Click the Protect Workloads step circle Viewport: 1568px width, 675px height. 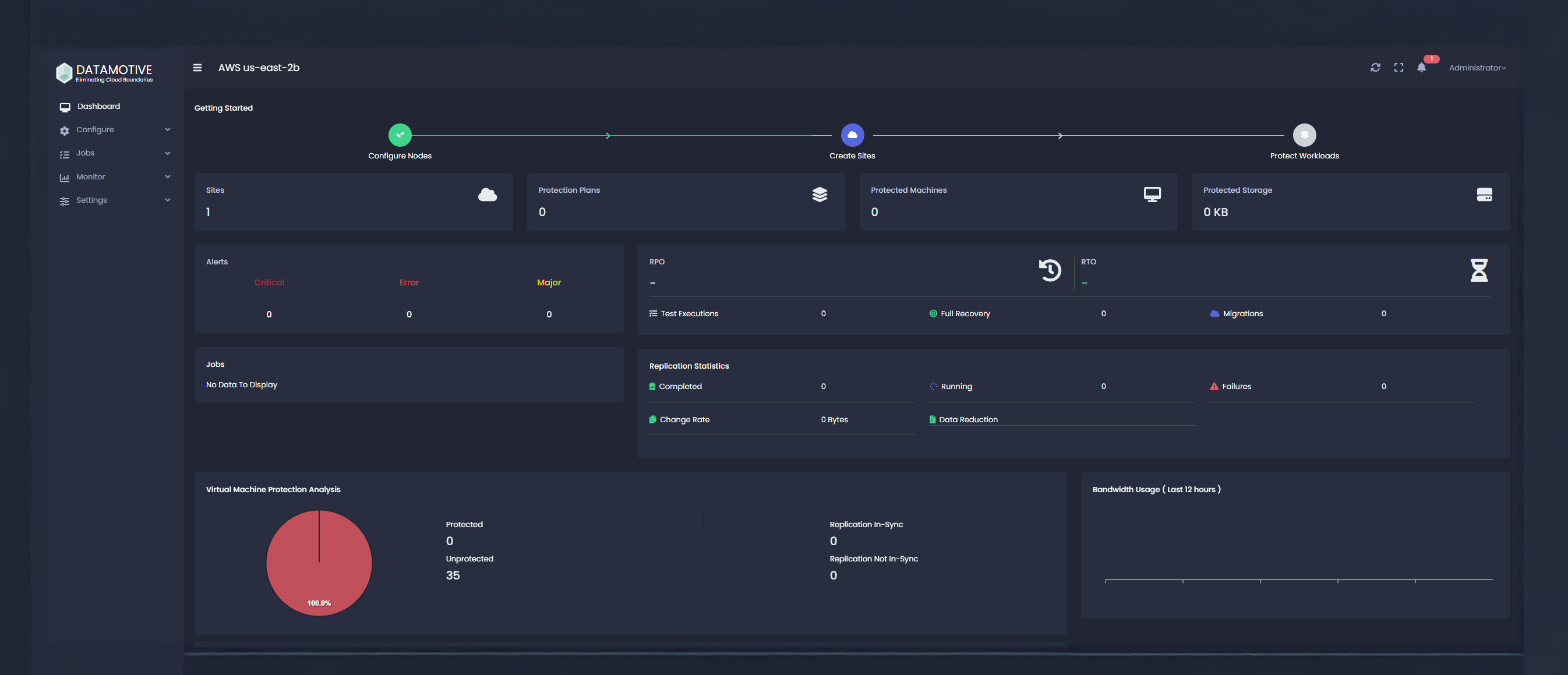1304,135
